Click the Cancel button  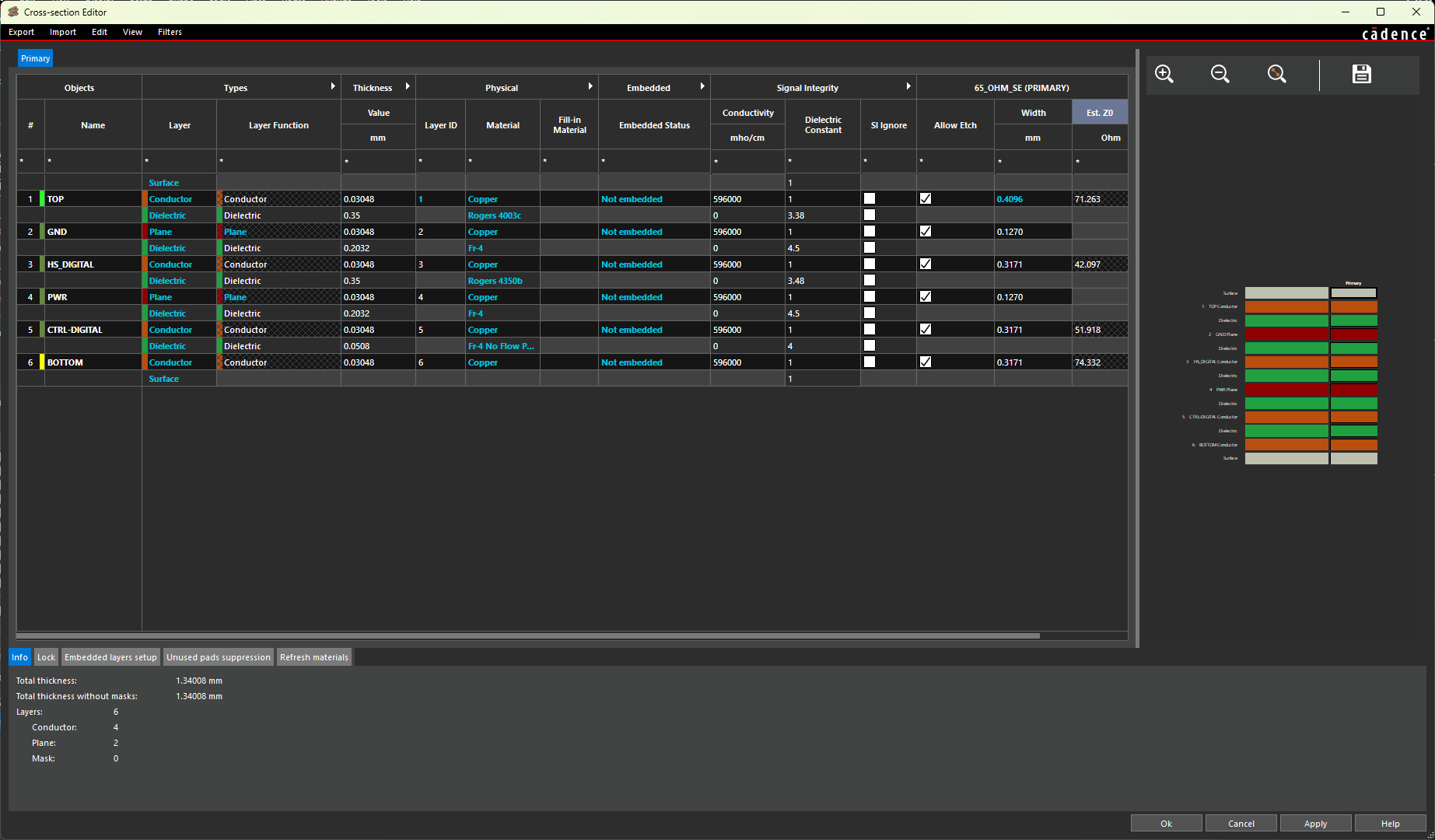pos(1241,824)
